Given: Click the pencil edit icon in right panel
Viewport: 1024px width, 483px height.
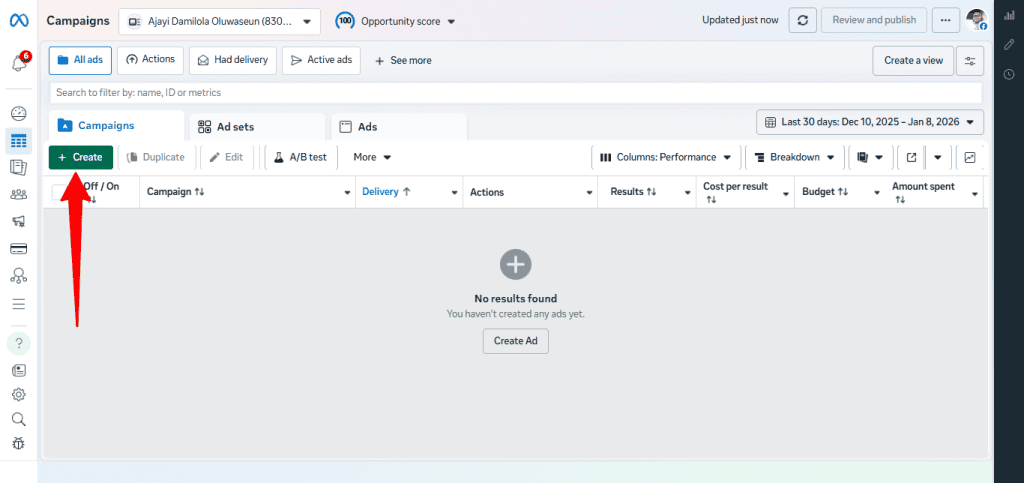Looking at the screenshot, I should tap(1009, 44).
